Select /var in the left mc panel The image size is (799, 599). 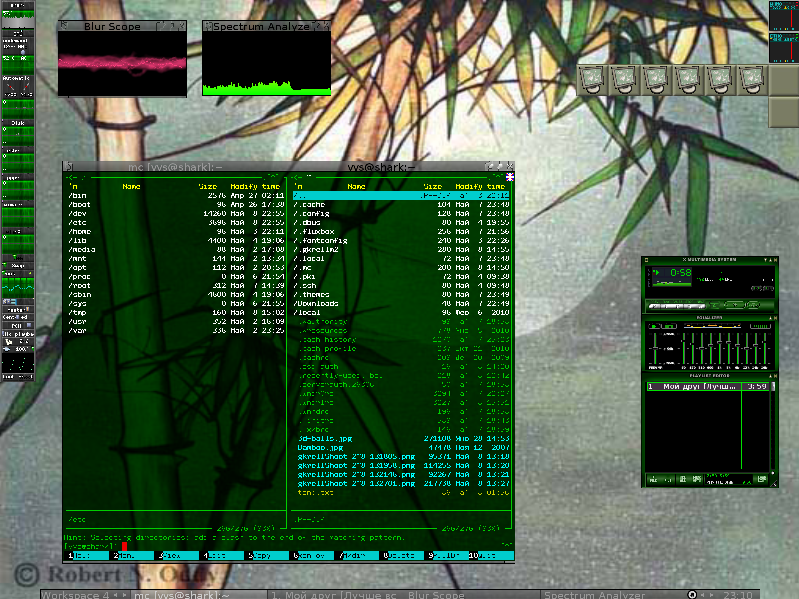(x=176, y=331)
